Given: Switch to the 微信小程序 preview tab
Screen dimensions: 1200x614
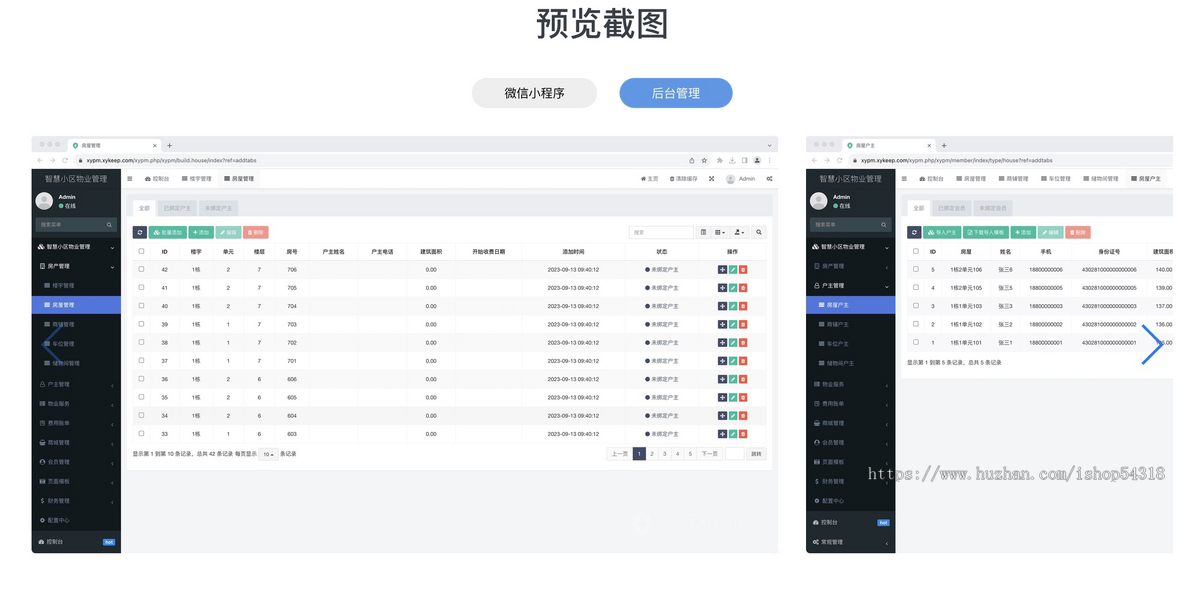Looking at the screenshot, I should point(534,93).
